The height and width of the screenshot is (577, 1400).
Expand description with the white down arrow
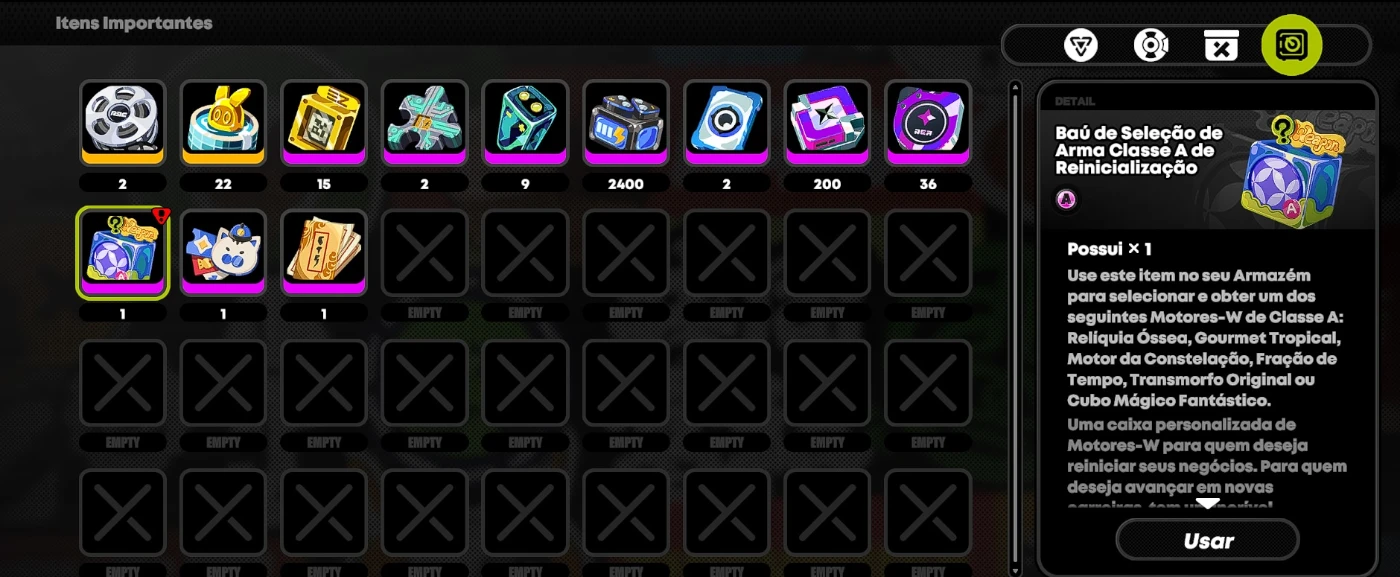(x=1208, y=504)
